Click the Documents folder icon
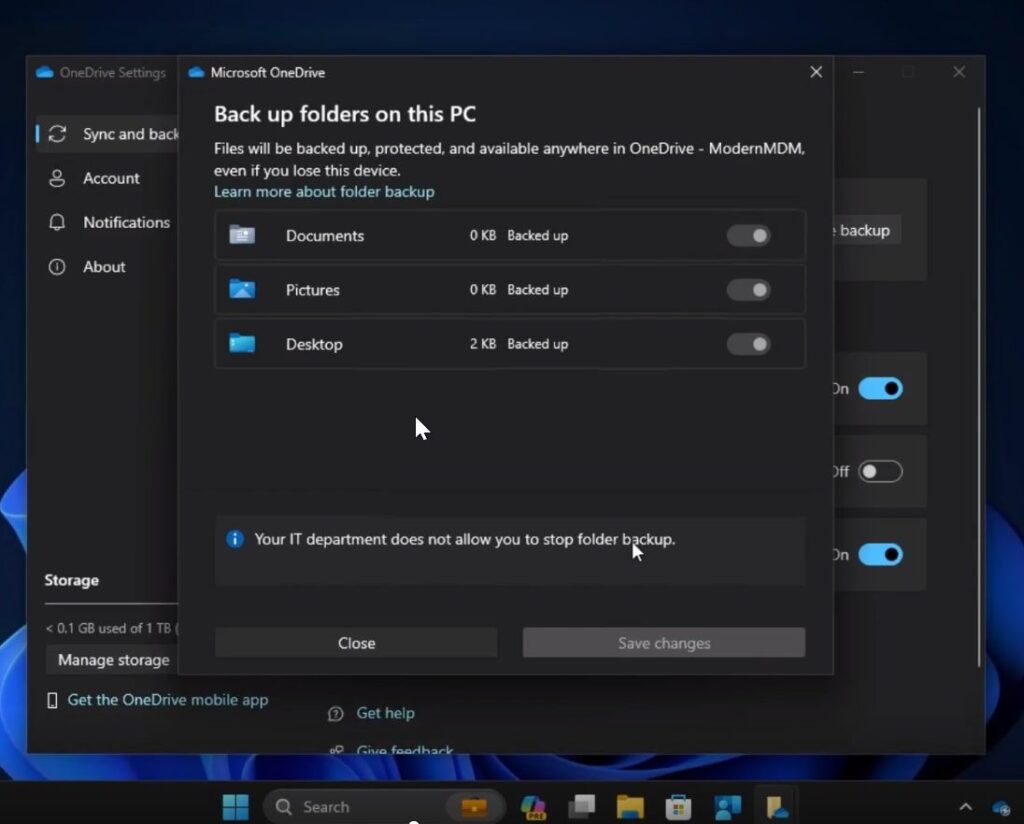The image size is (1024, 824). pyautogui.click(x=242, y=236)
